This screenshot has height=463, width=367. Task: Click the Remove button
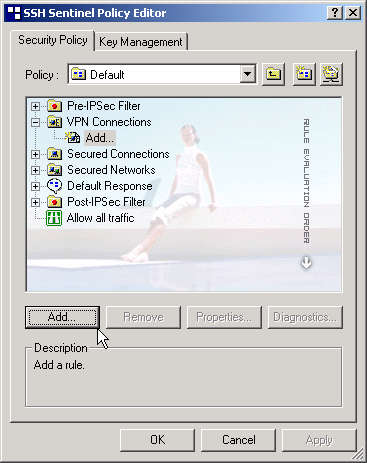click(x=143, y=317)
